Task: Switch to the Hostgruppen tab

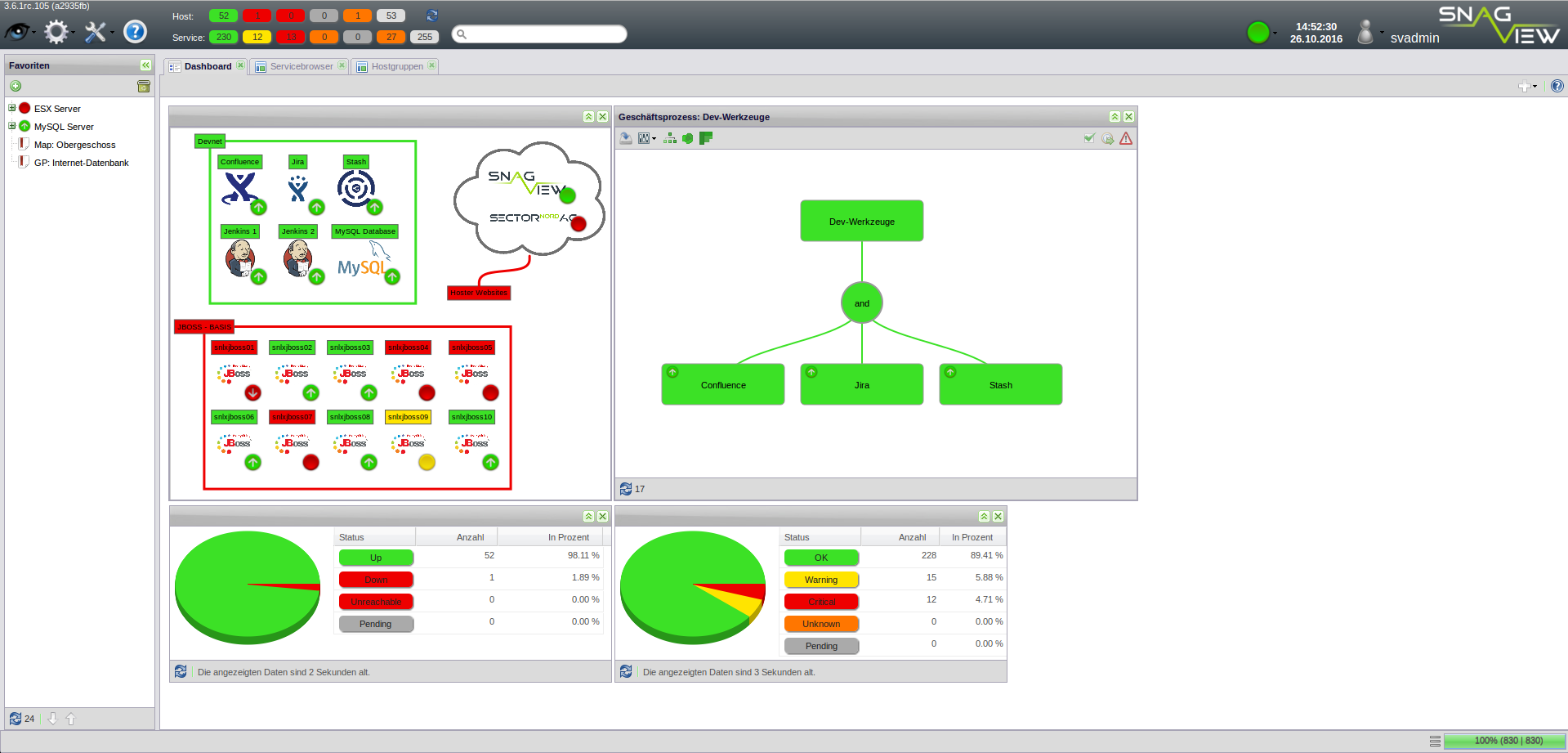Action: [x=397, y=66]
